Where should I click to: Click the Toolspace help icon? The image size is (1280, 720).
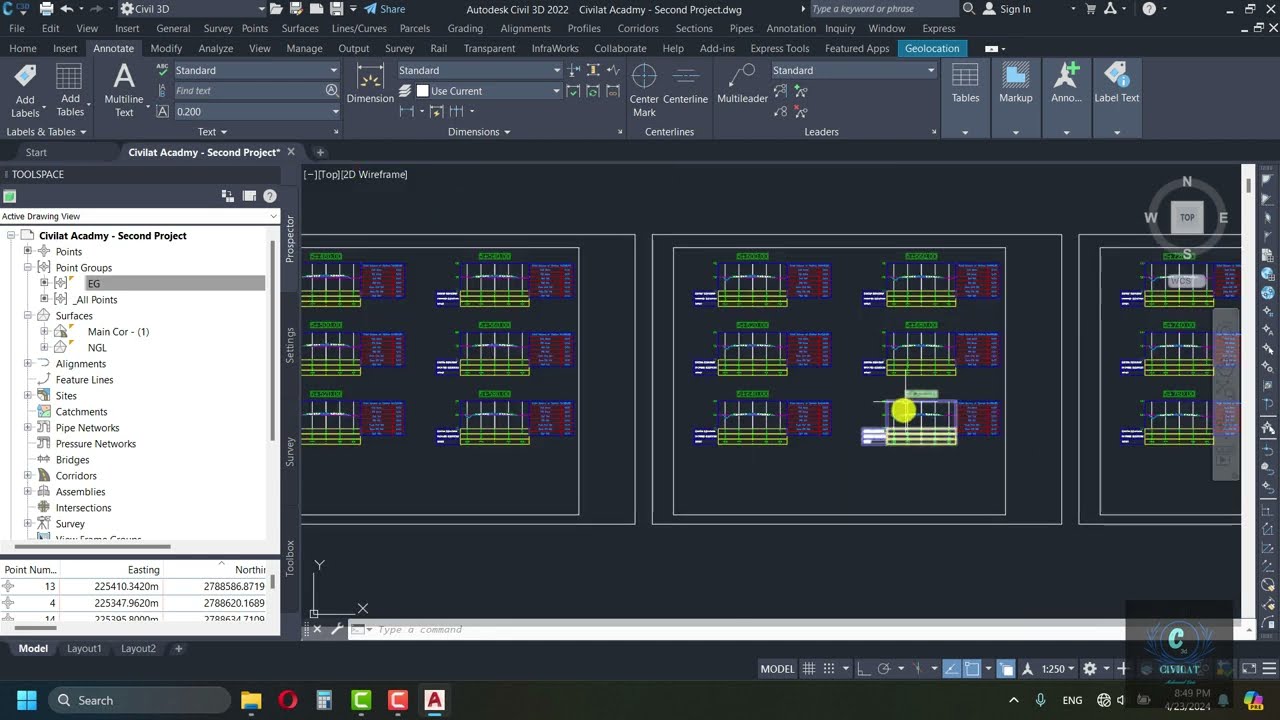(271, 196)
